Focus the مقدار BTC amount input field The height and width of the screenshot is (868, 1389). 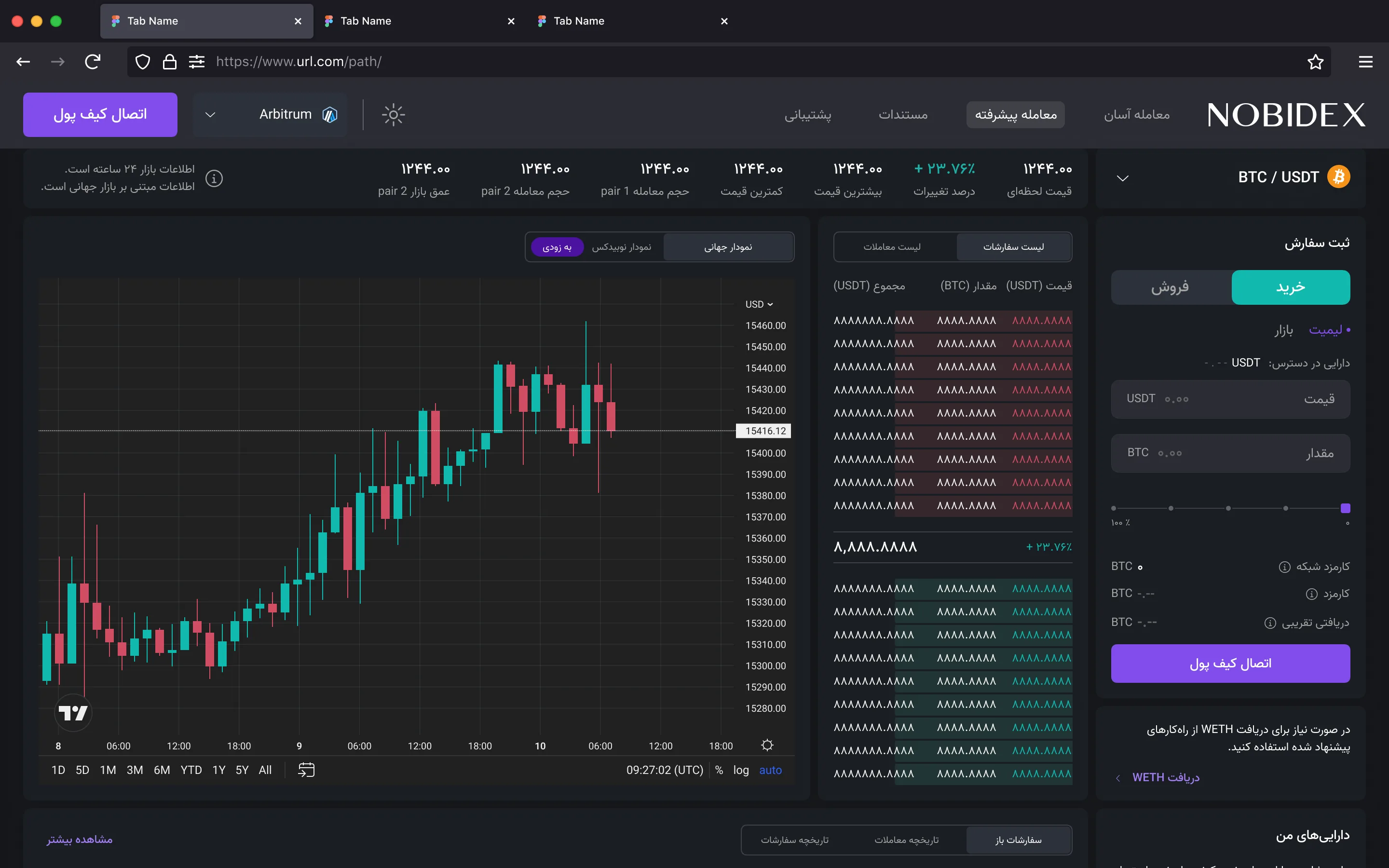[x=1231, y=453]
